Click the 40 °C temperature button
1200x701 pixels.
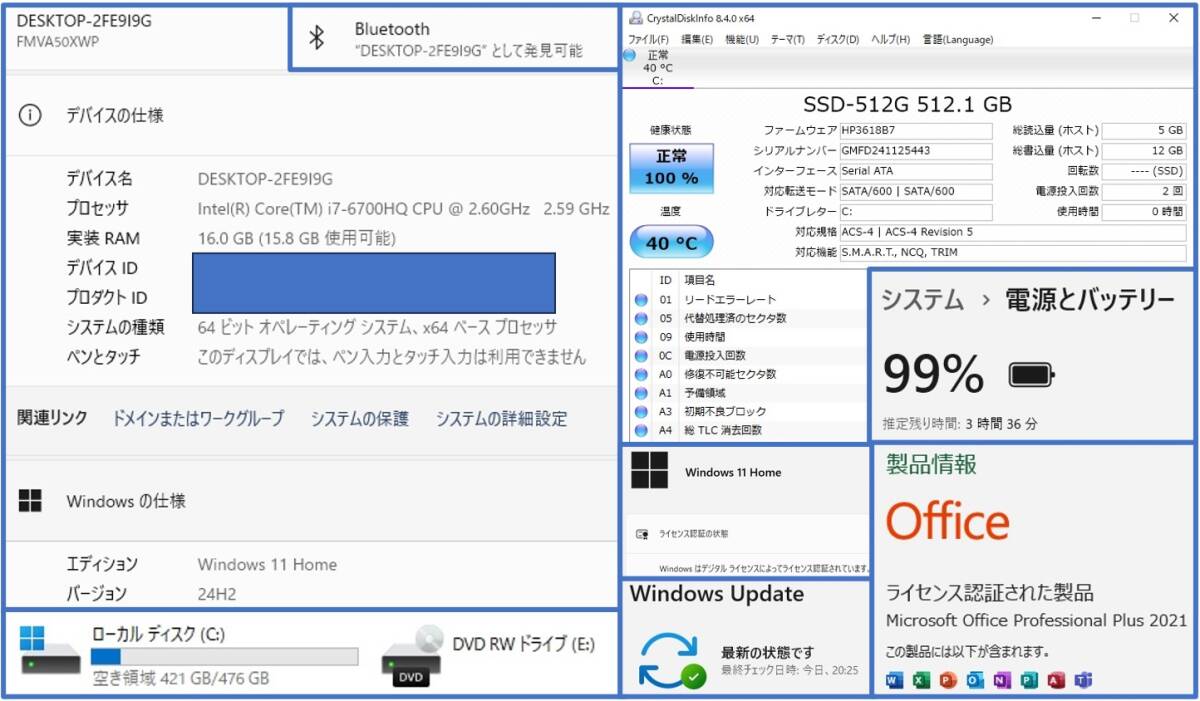click(x=671, y=241)
